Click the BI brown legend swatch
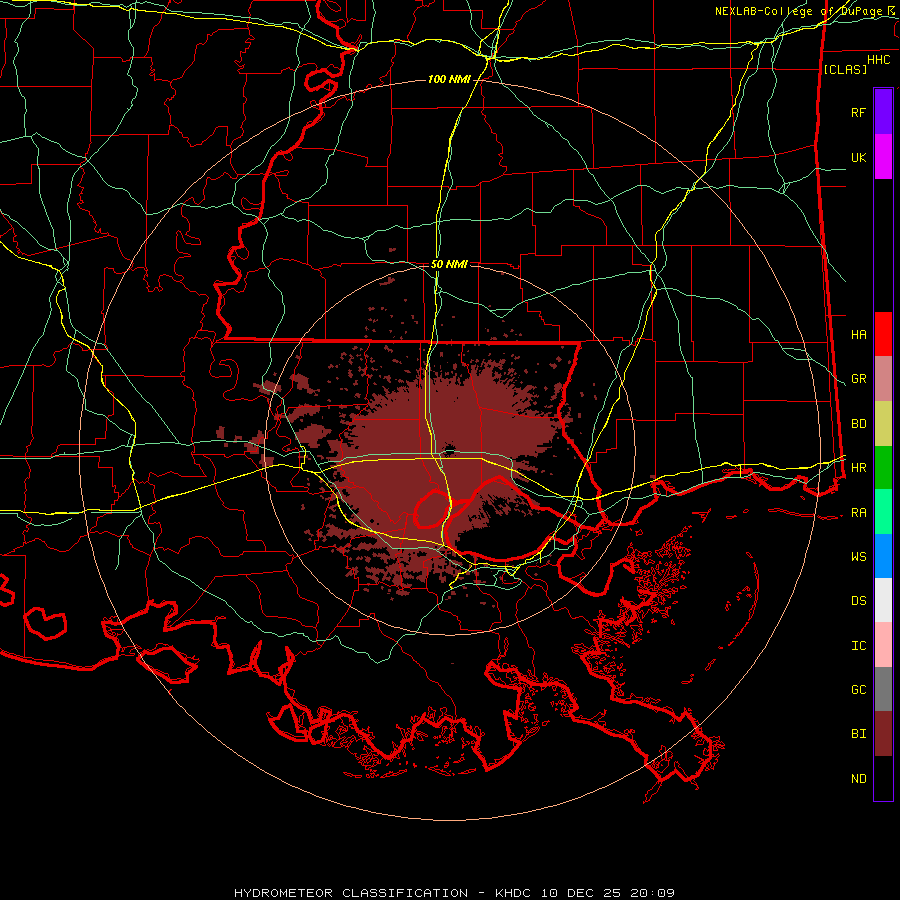 coord(883,734)
